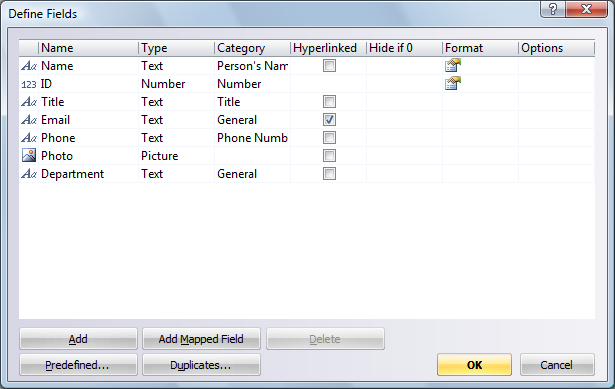The width and height of the screenshot is (615, 389).
Task: Enable Hyperlinked checkbox for Phone field
Action: tap(329, 138)
